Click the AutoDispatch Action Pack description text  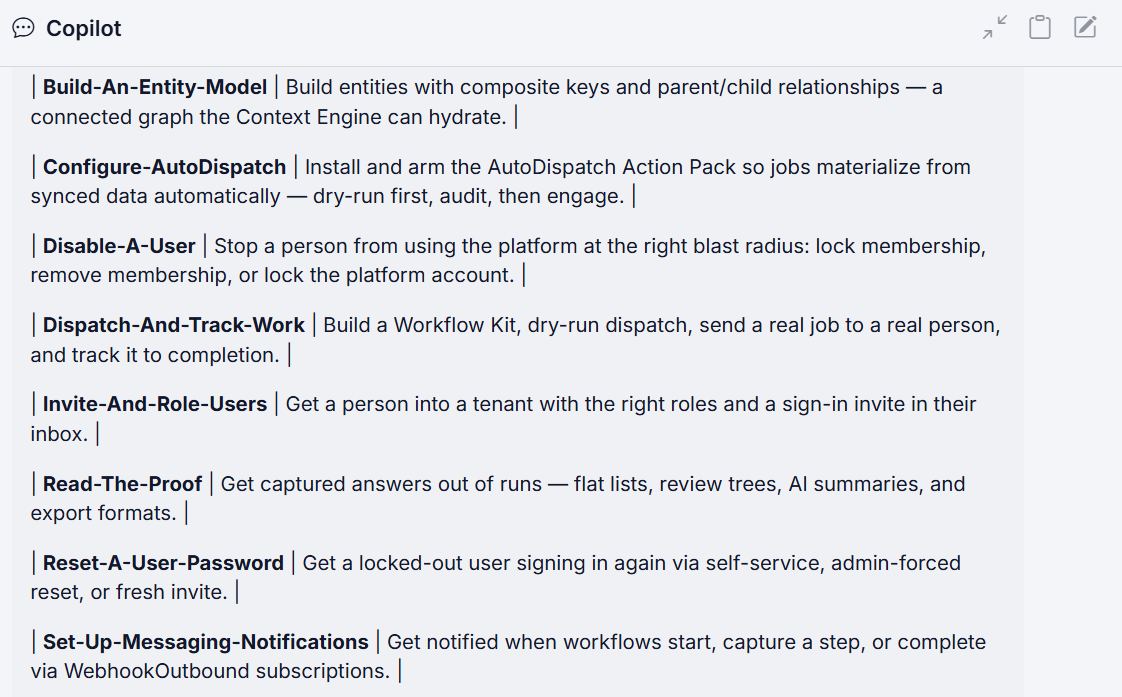tap(501, 181)
